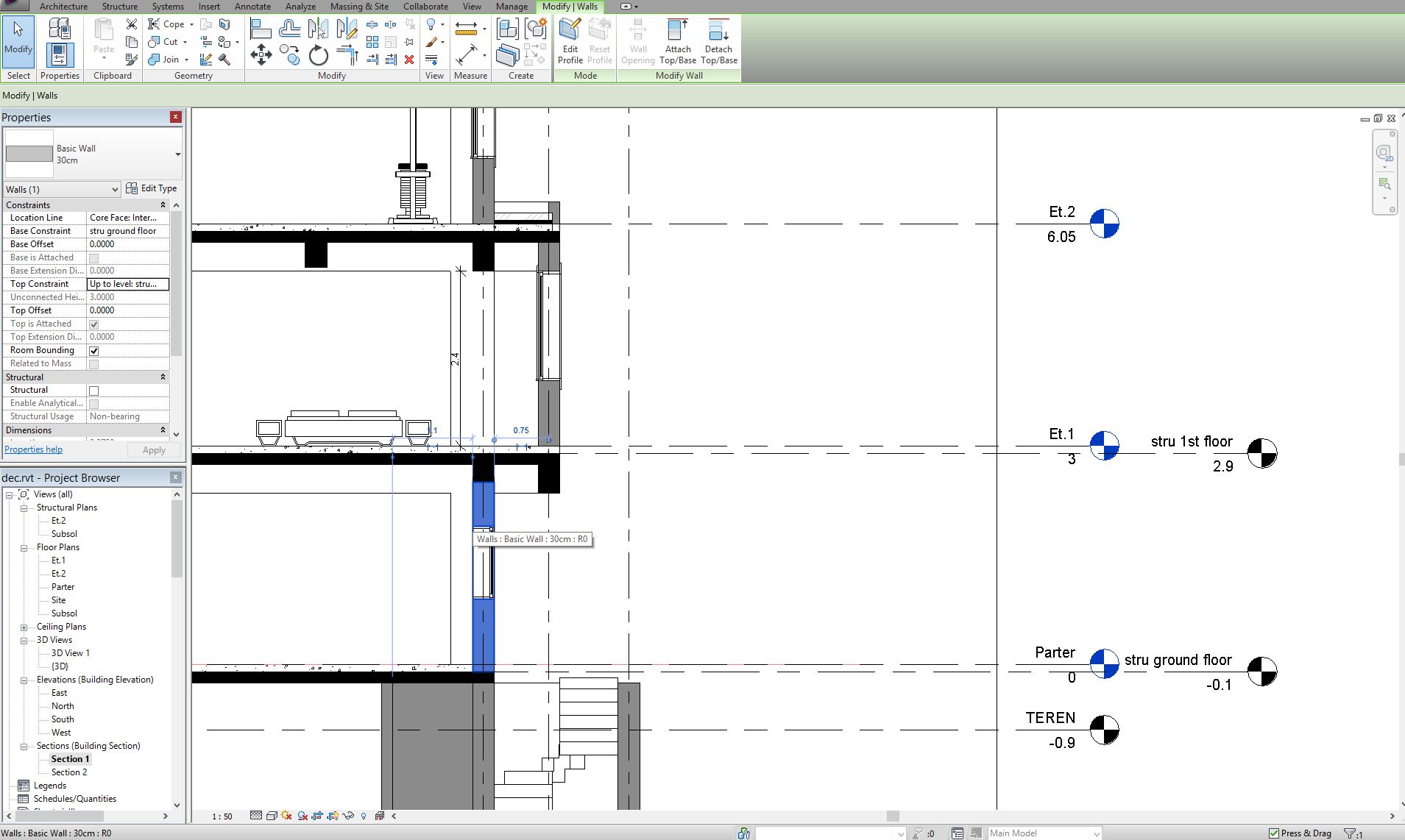
Task: Enable the Structural checkbox
Action: click(93, 391)
